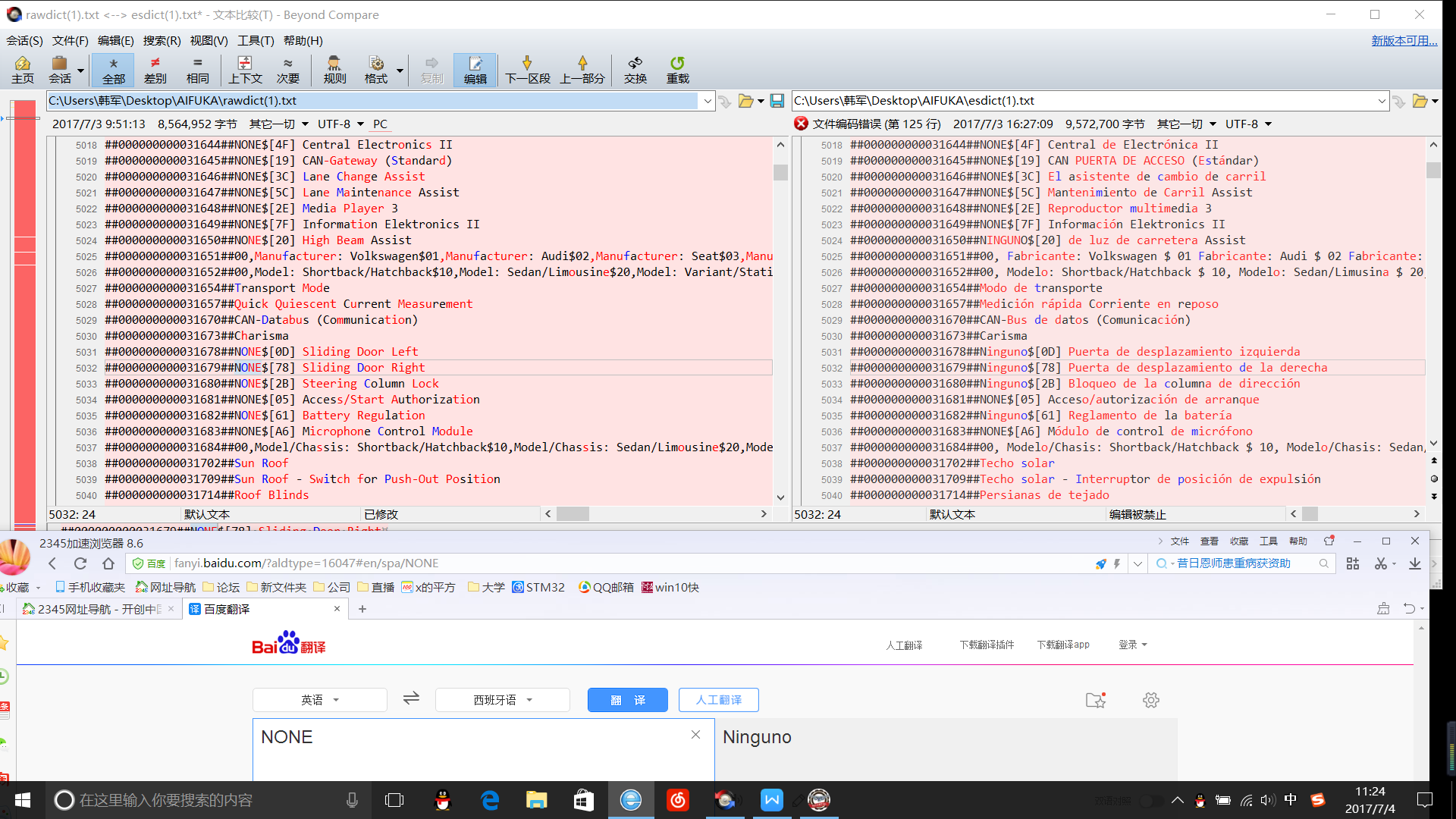Click the 新版本可用 link

[x=1403, y=41]
